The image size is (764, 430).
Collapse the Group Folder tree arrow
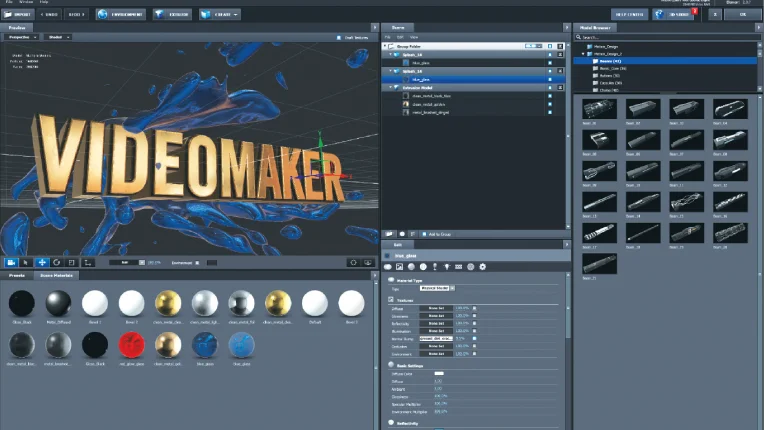(385, 46)
